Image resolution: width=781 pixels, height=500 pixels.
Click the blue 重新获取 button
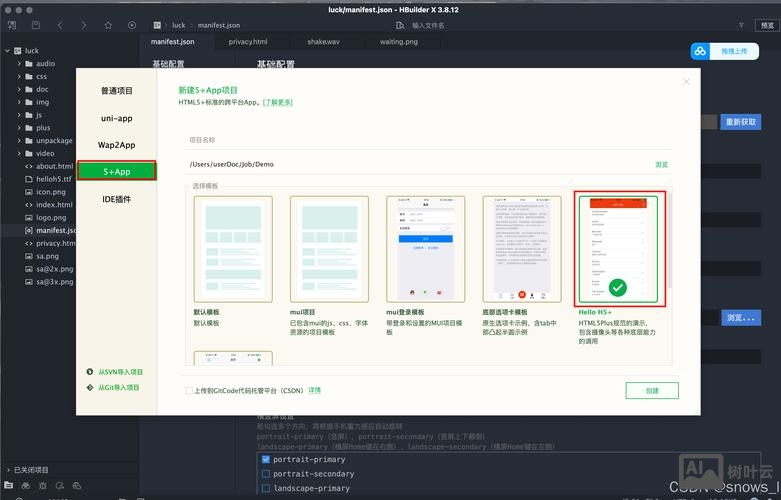[x=741, y=122]
